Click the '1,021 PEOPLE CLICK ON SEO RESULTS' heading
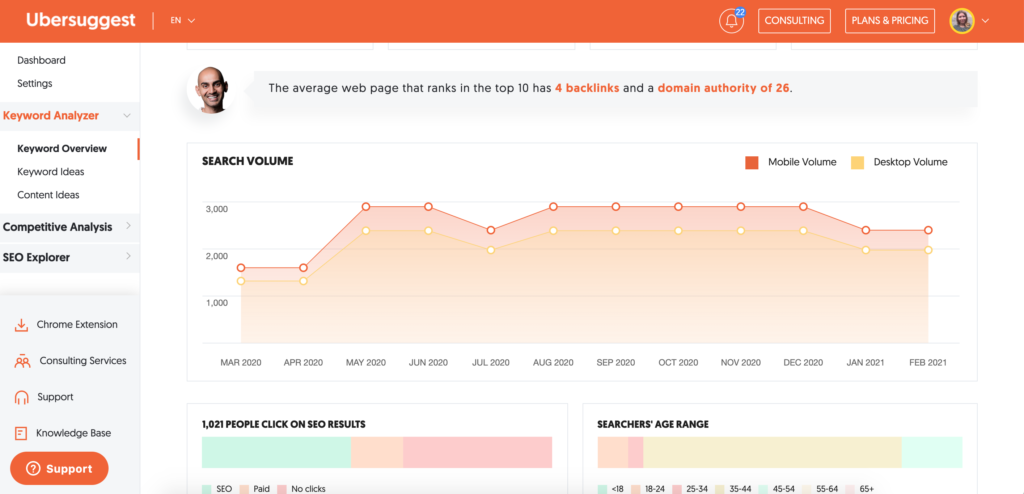 (x=283, y=425)
